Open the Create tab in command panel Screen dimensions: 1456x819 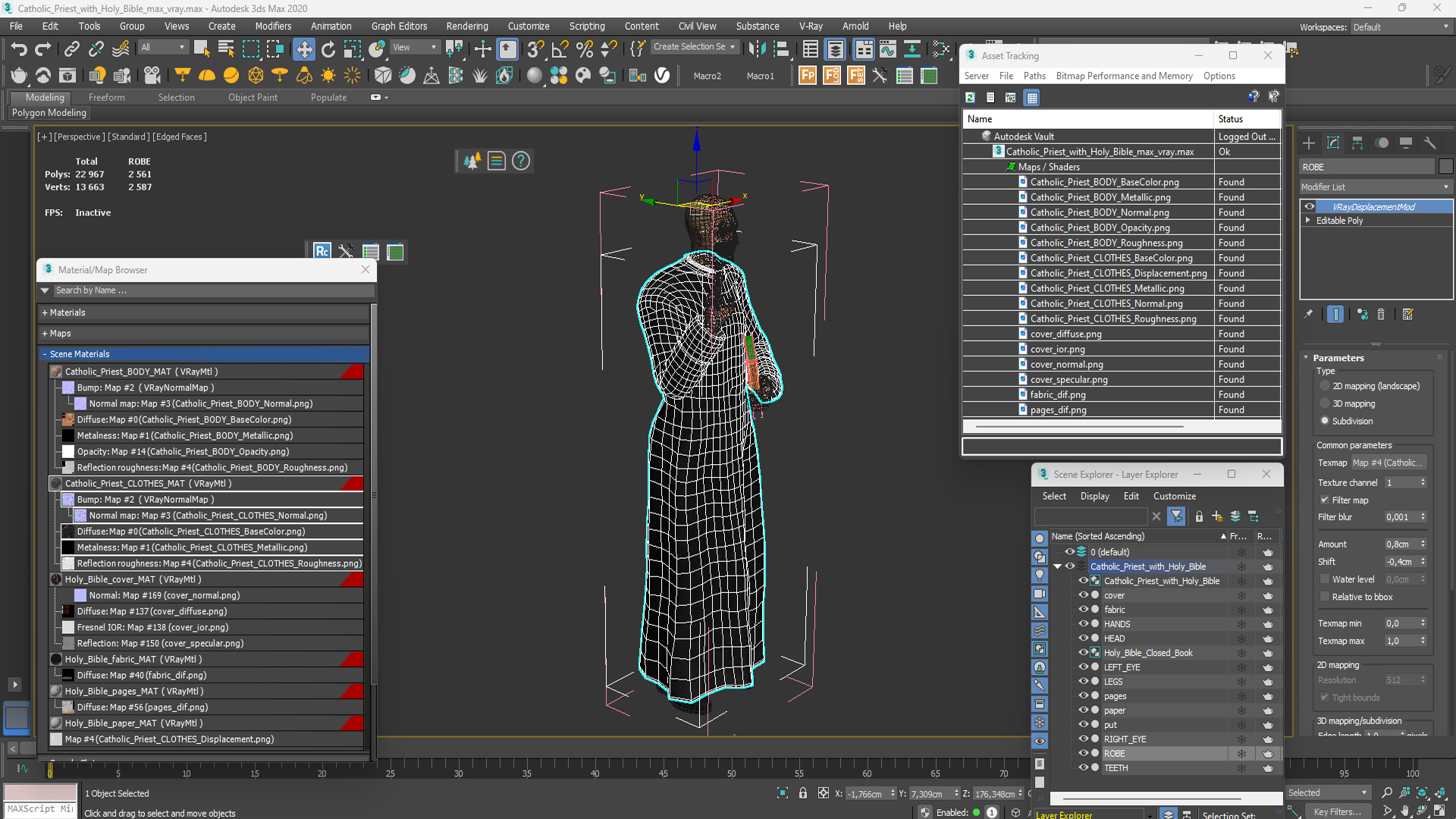[x=1309, y=143]
